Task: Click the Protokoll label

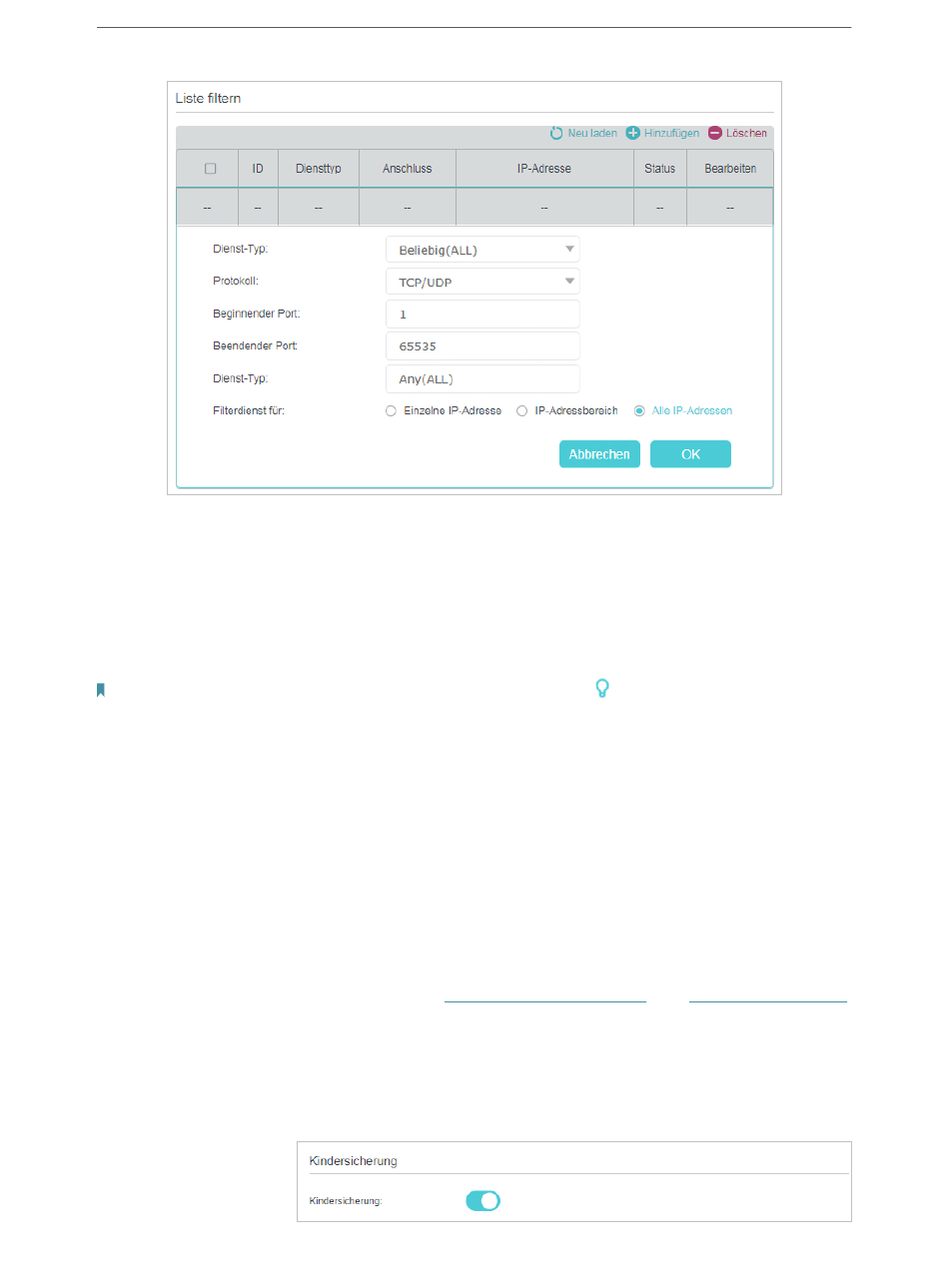Action: click(x=236, y=281)
